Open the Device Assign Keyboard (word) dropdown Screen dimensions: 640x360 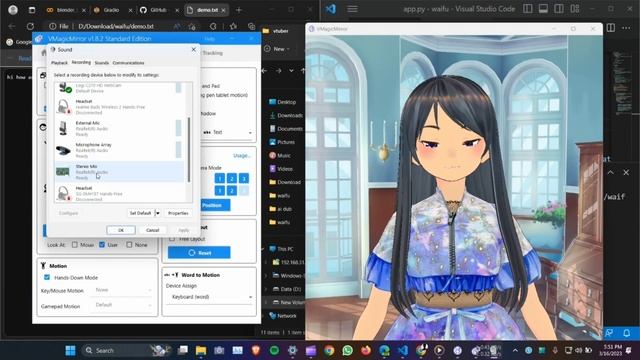coord(210,297)
